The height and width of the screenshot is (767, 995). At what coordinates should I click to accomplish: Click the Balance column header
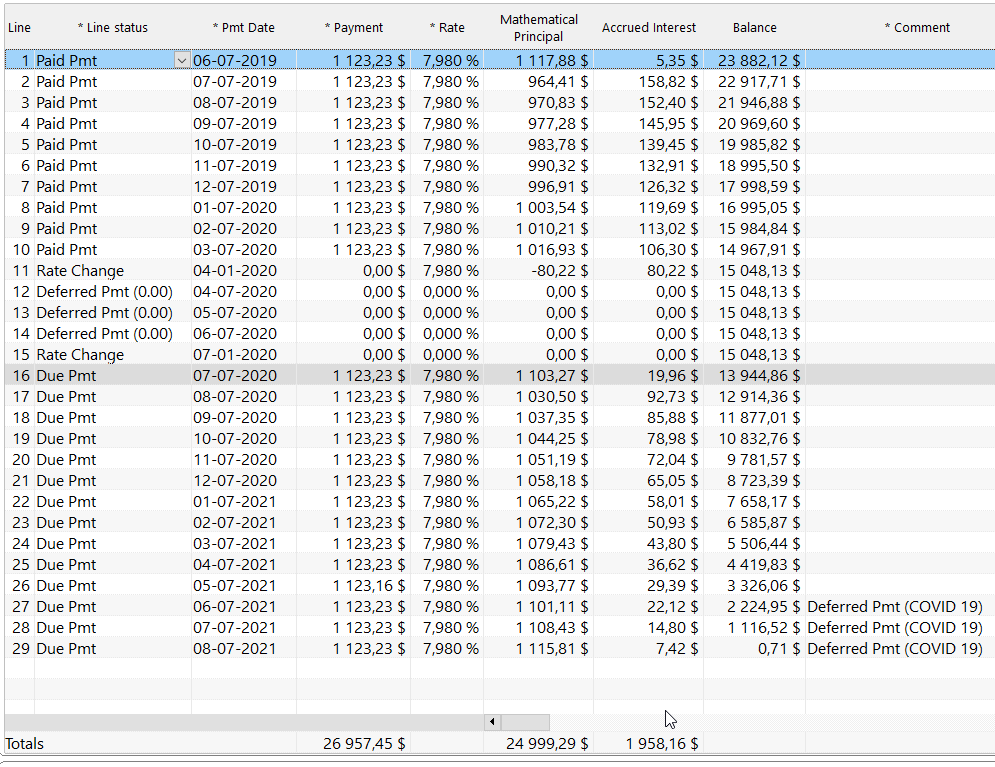[x=754, y=28]
